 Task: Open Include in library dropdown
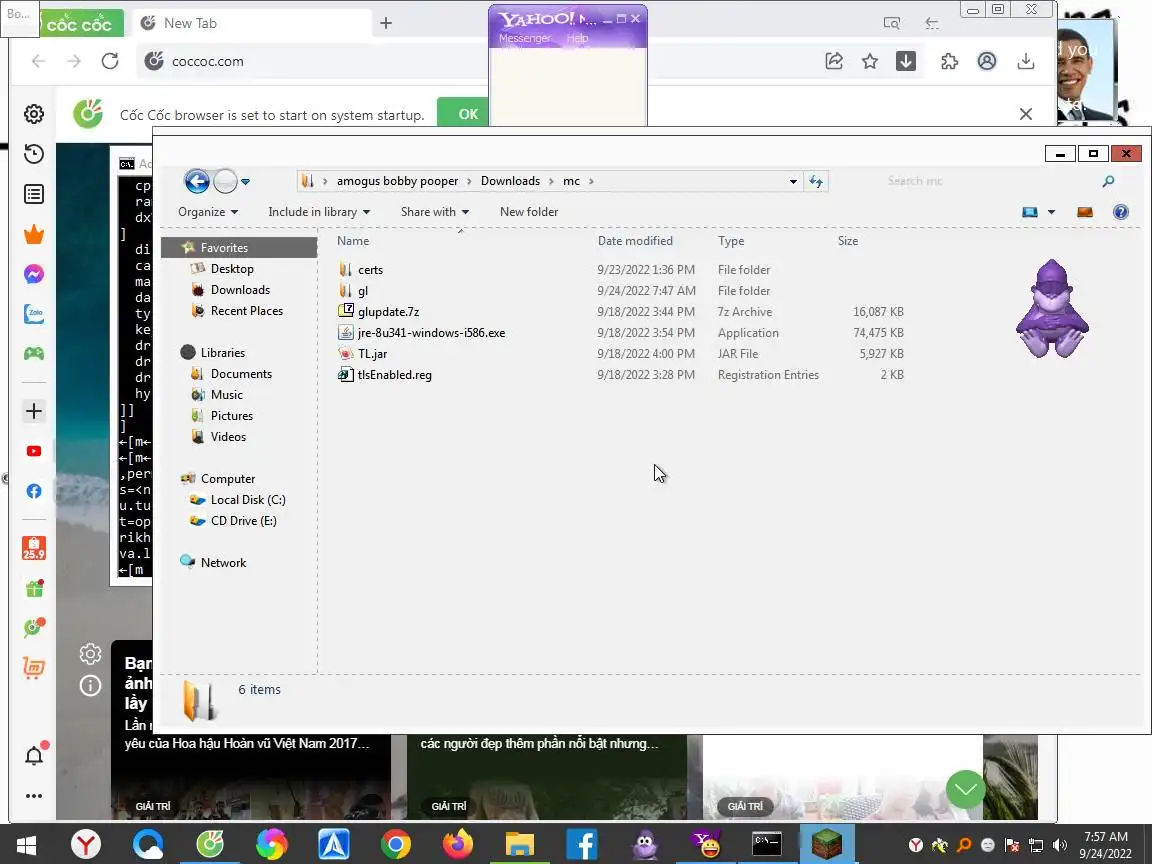tap(319, 212)
